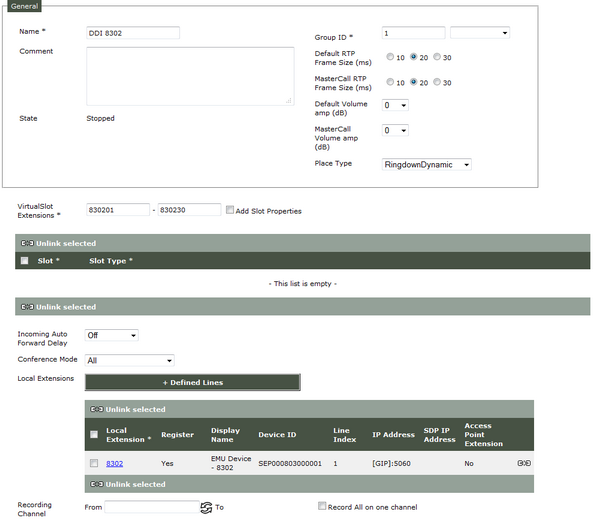The width and height of the screenshot is (593, 520).
Task: Click the Slot Type column header
Action: [x=111, y=261]
